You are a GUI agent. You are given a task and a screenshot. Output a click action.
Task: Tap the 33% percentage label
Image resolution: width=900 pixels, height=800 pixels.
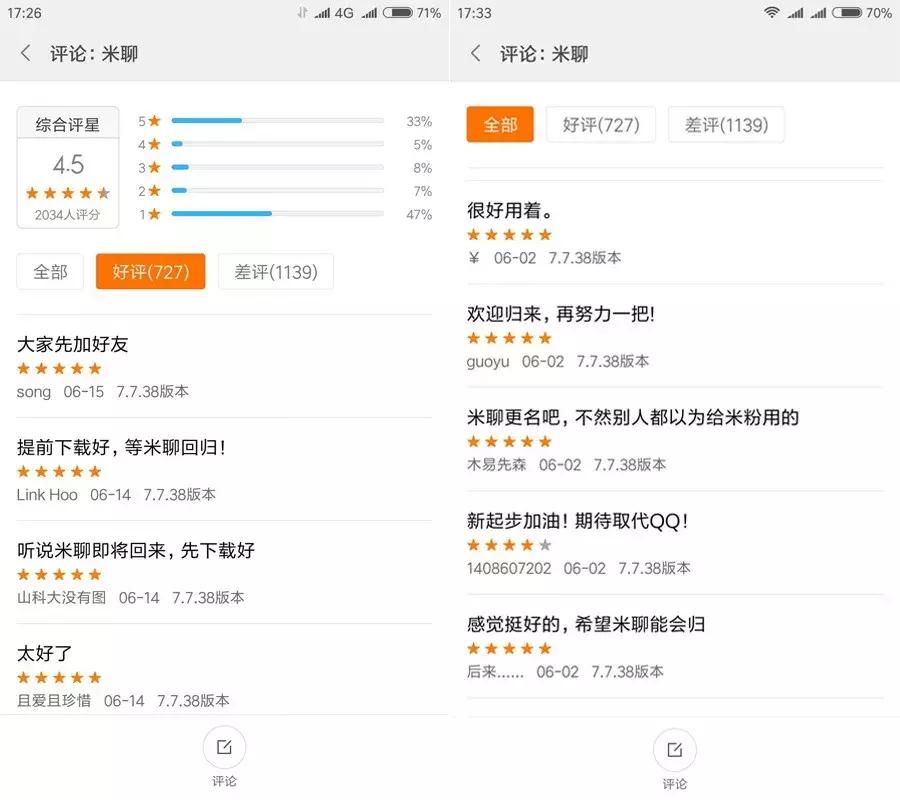pos(419,122)
